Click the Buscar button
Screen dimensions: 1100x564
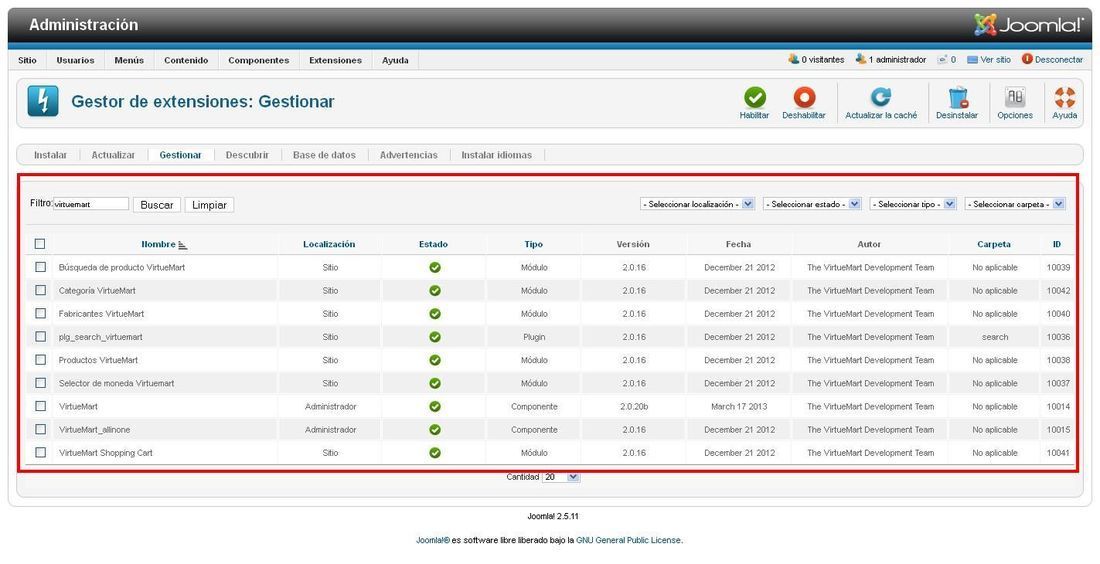click(157, 205)
